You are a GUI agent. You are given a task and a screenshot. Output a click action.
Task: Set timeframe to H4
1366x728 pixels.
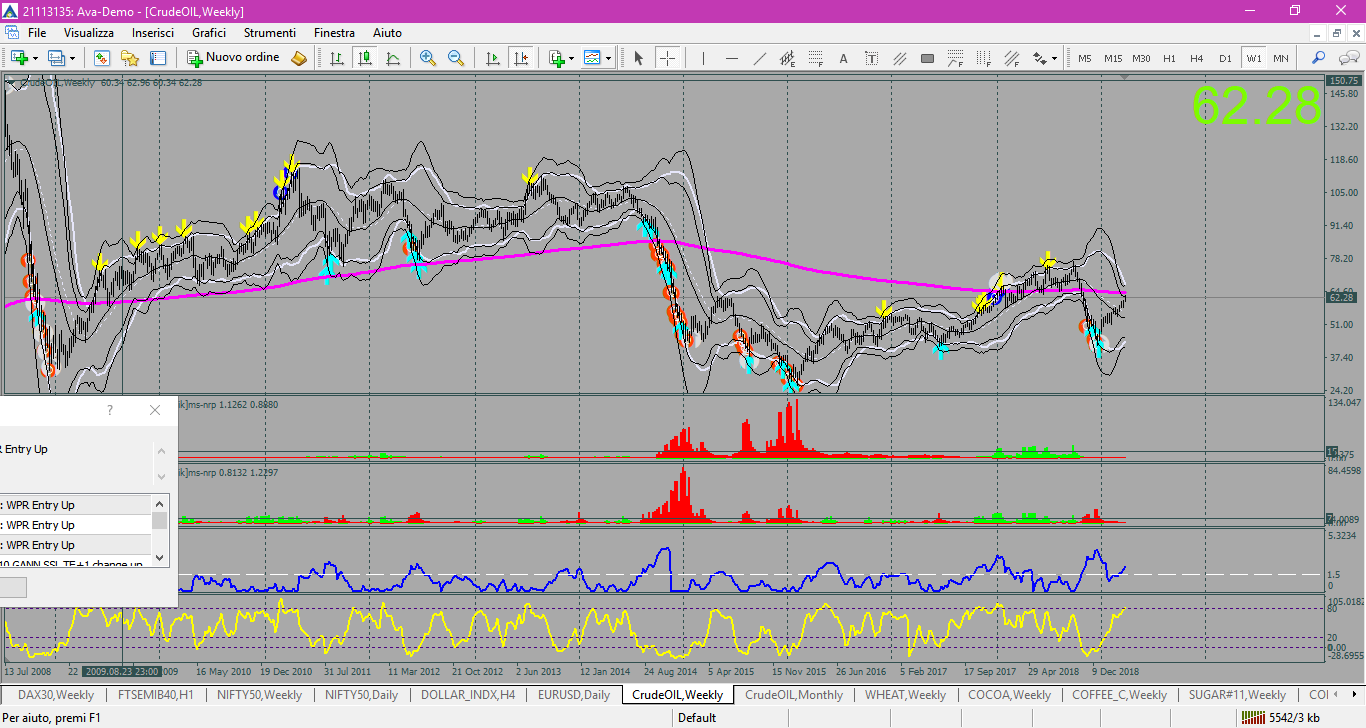coord(1197,58)
